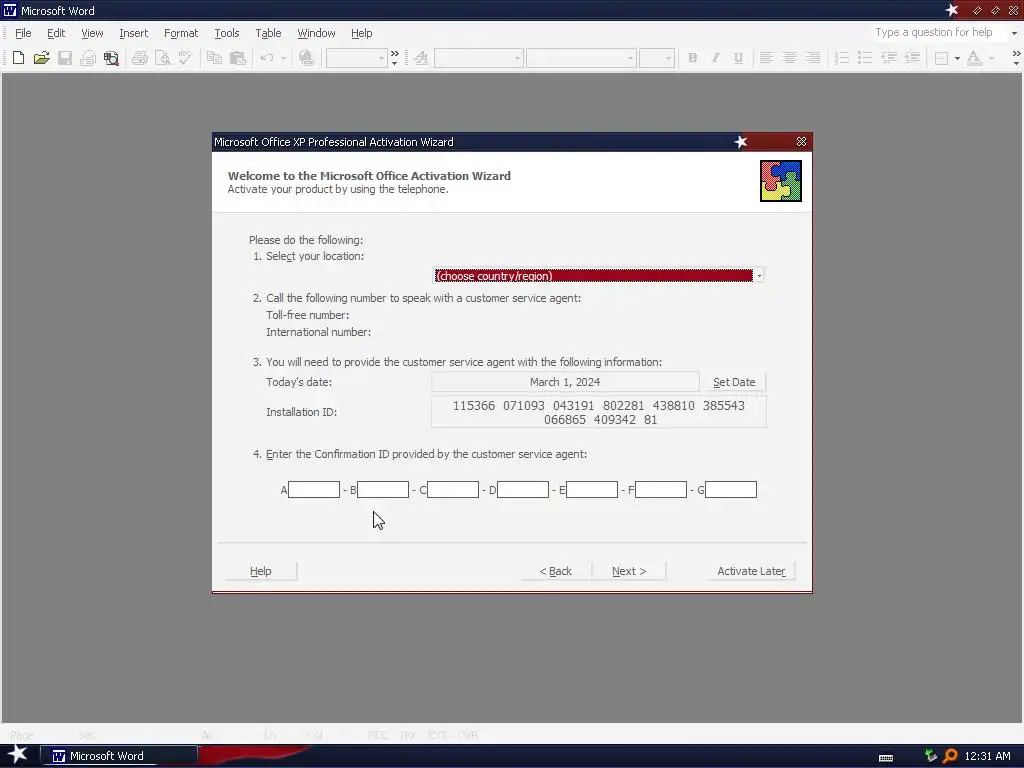Click the Microsoft Word taskbar button
Viewport: 1024px width, 768px height.
[119, 756]
